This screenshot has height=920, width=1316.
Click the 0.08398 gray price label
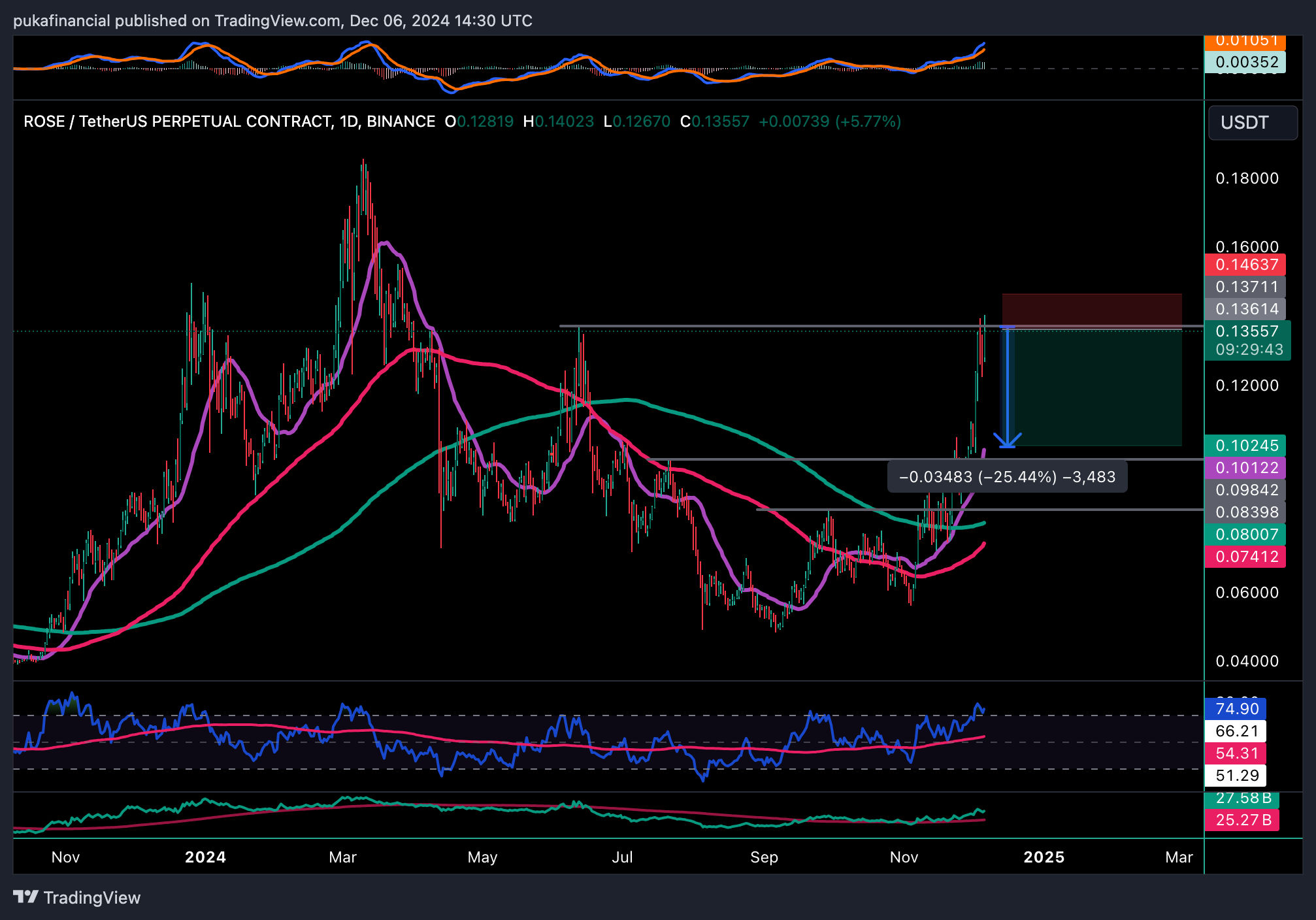[1245, 512]
